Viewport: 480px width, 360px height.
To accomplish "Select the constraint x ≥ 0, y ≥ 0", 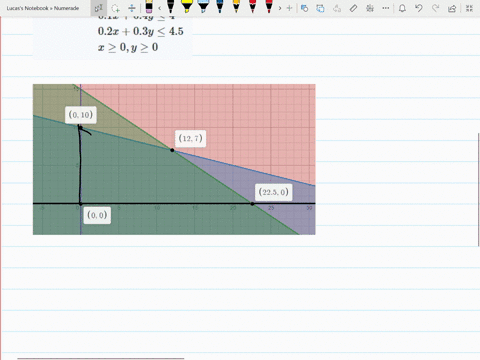I will point(128,47).
